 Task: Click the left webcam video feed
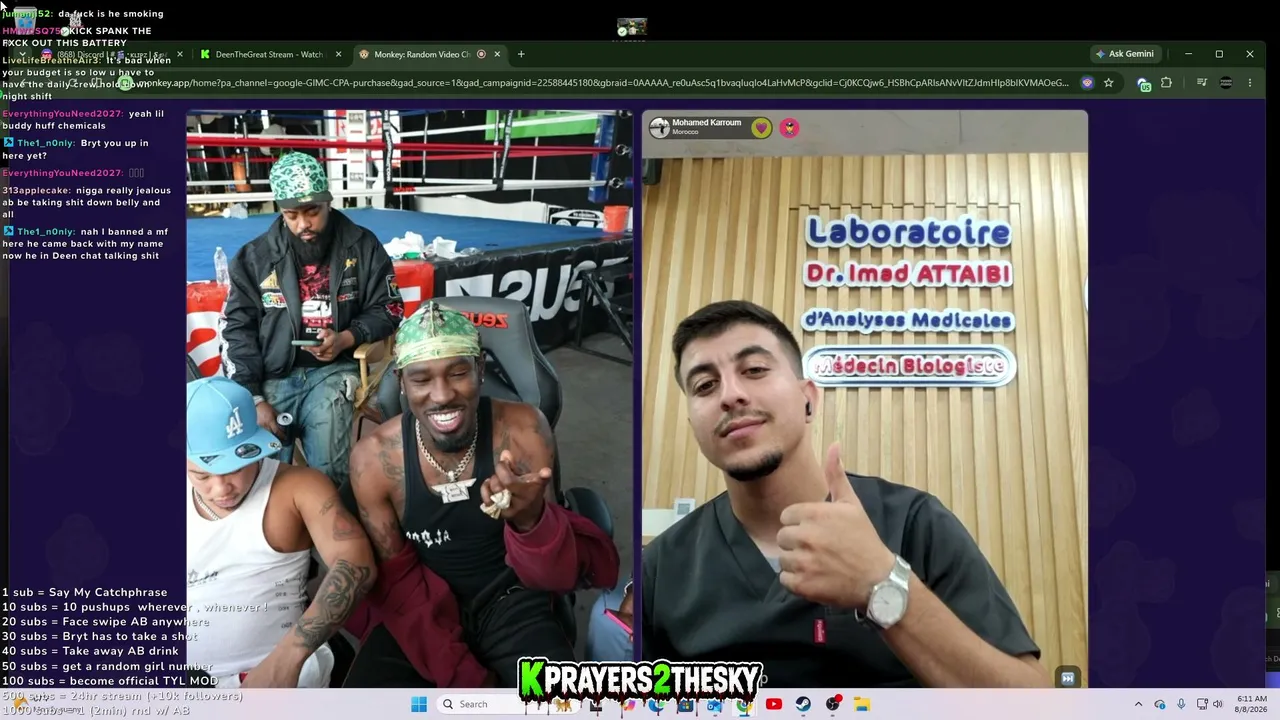point(409,399)
